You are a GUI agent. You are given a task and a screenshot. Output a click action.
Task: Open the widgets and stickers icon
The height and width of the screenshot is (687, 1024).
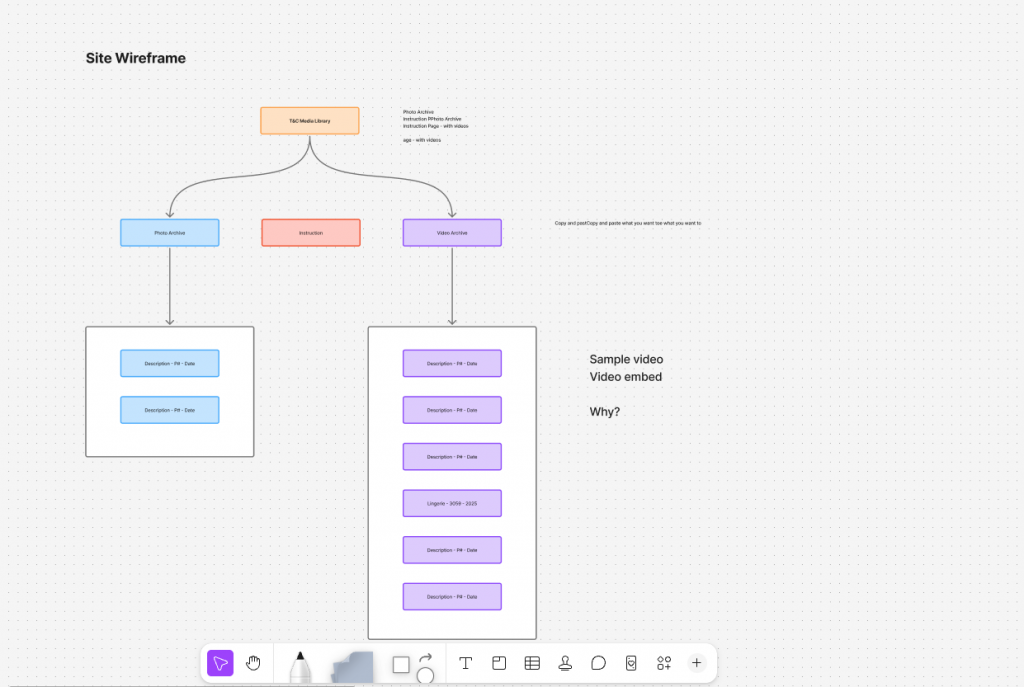664,663
